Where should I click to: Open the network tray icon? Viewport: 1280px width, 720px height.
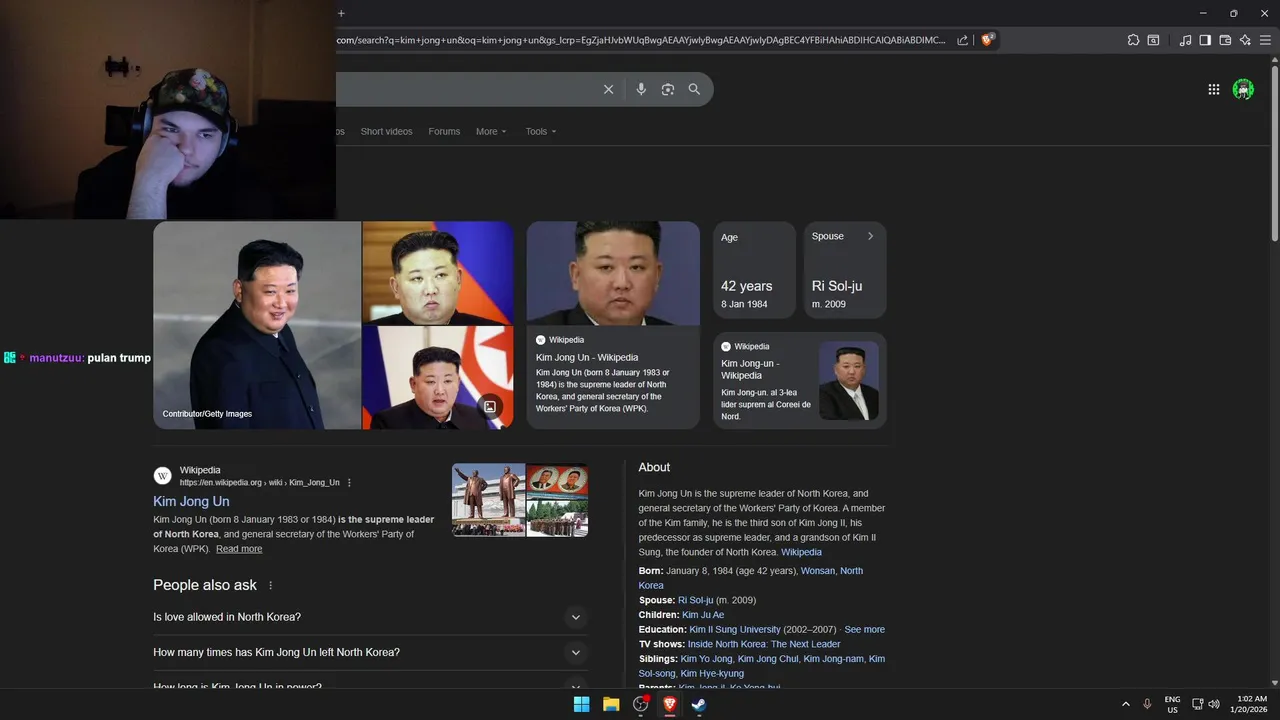(x=1198, y=704)
